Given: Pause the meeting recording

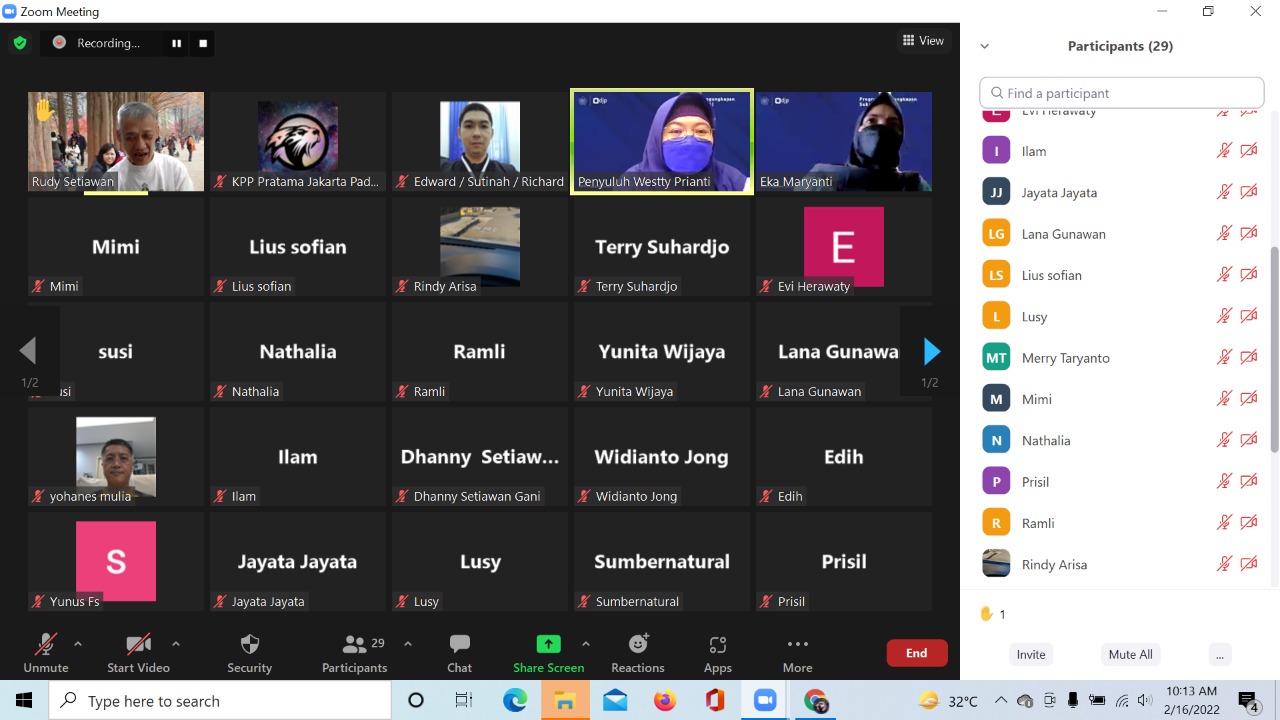Looking at the screenshot, I should [176, 43].
